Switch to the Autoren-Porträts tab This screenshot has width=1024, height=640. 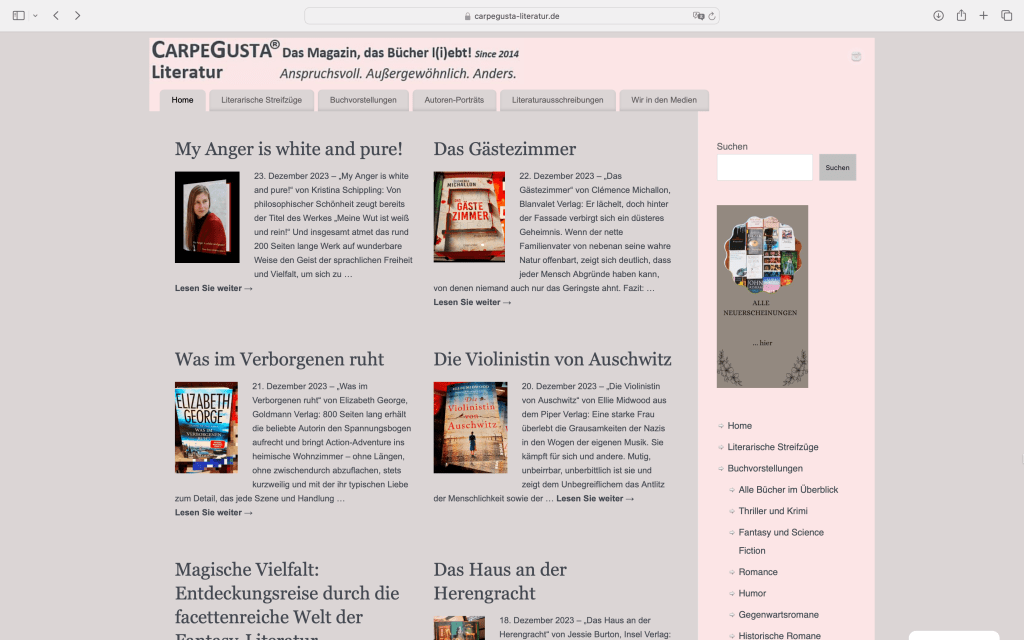(454, 100)
